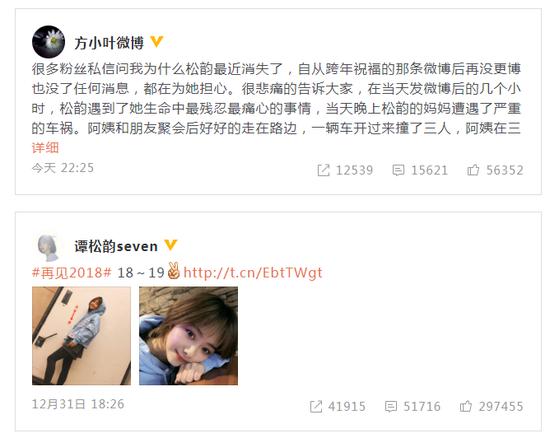
Task: Open the #再见2018# hashtag topic
Action: pos(72,273)
